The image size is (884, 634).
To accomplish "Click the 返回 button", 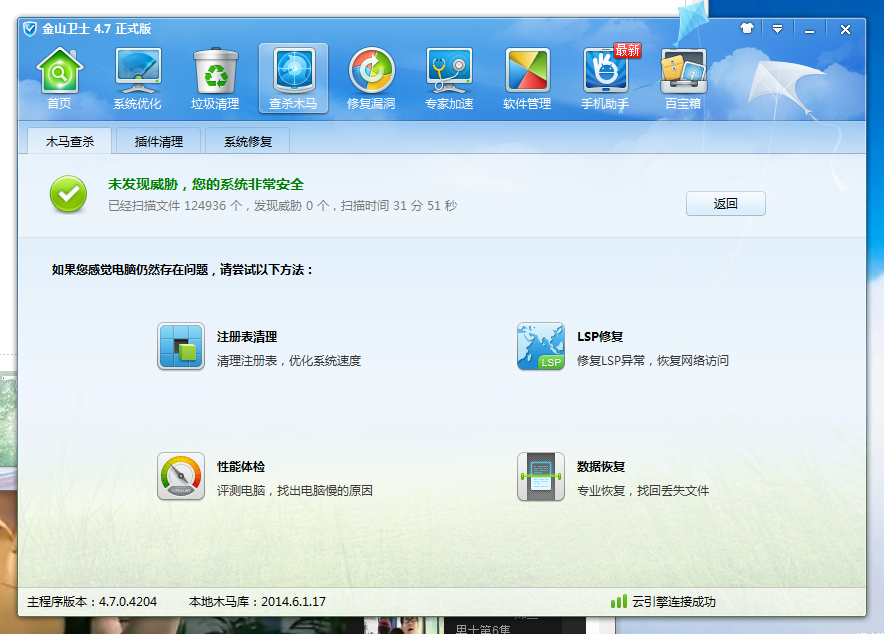I will pos(726,203).
